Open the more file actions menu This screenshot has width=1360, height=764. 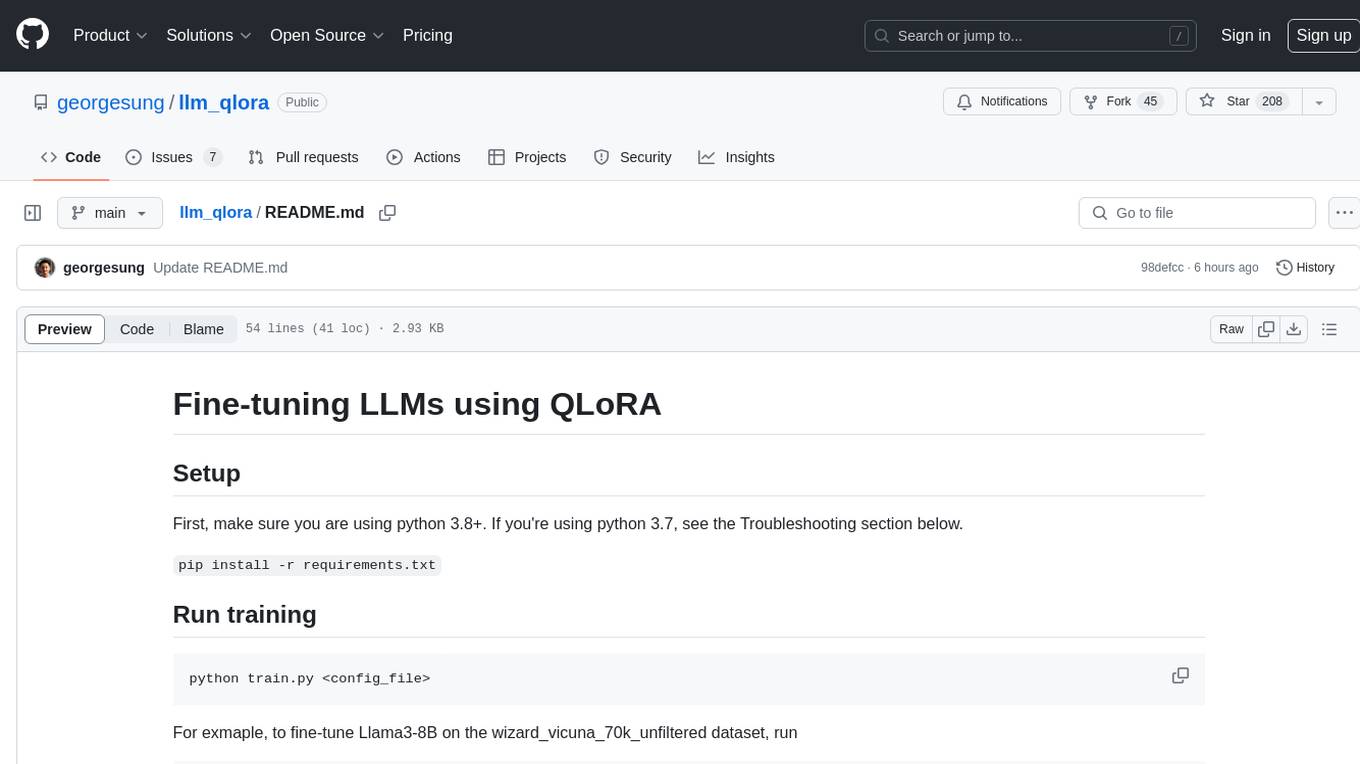[x=1344, y=213]
